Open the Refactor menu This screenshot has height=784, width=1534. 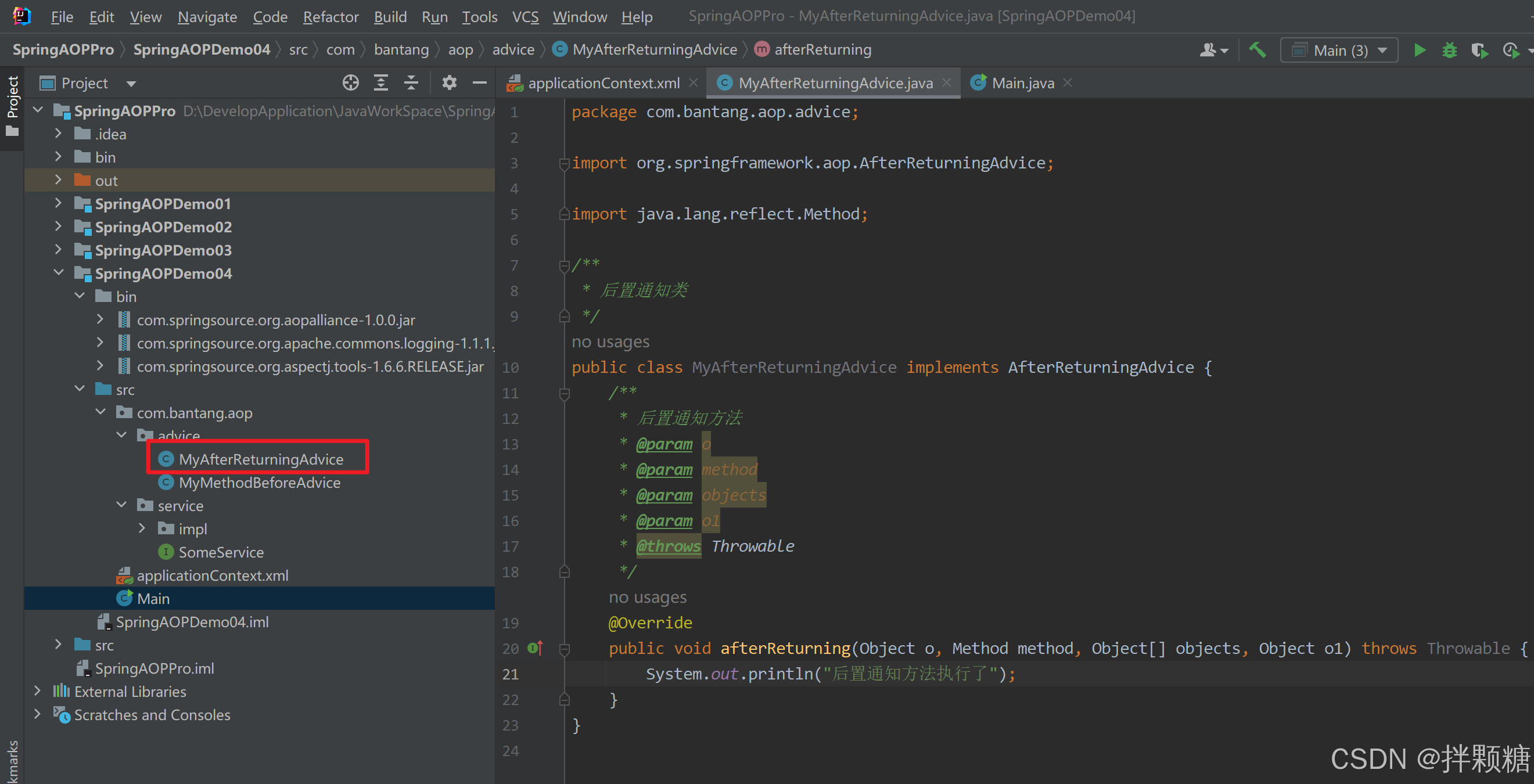330,17
